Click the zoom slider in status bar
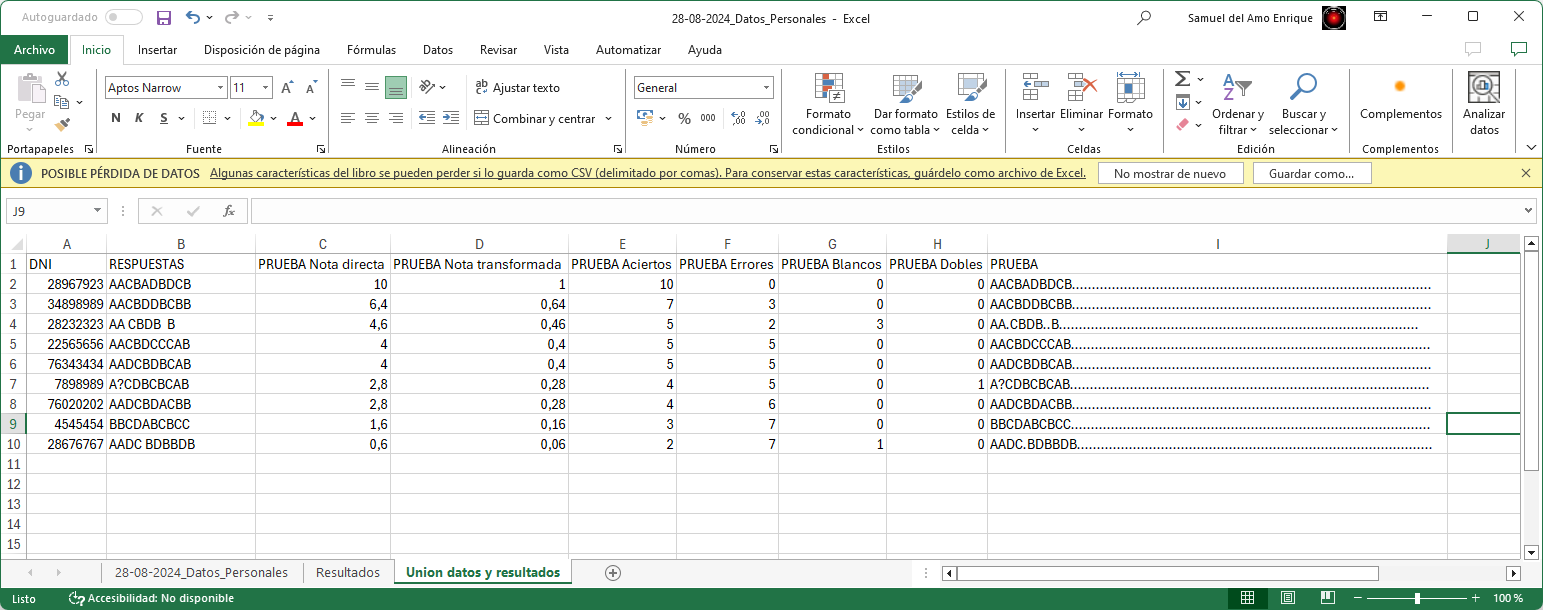This screenshot has width=1543, height=610. [x=1417, y=598]
